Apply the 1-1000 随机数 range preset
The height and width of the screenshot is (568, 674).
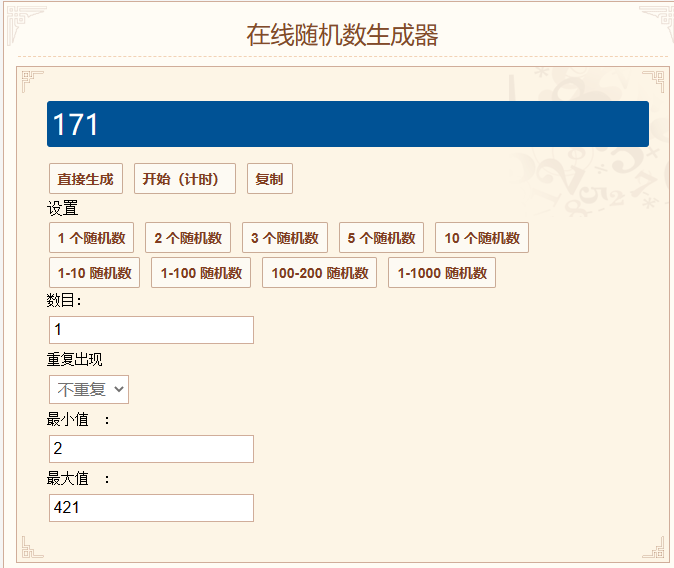pos(442,273)
